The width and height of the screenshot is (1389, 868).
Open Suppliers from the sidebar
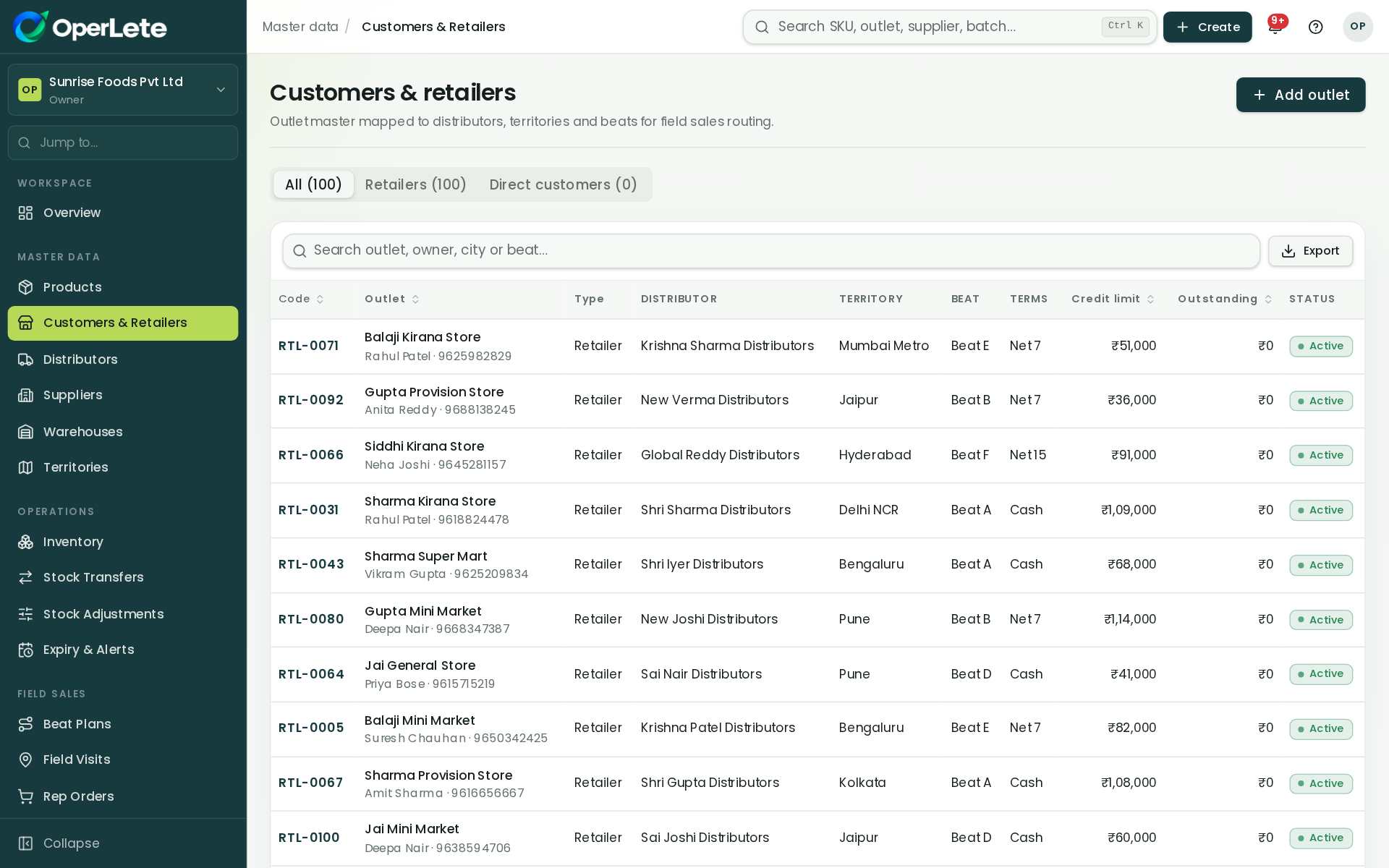(123, 395)
